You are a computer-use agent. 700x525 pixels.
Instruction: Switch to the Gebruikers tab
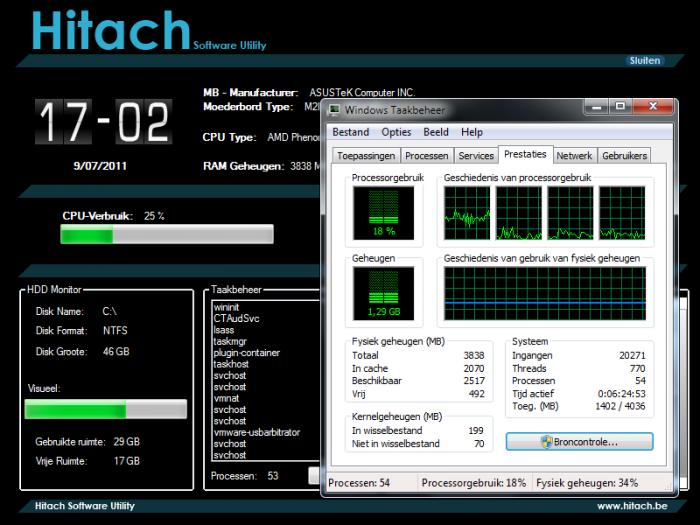click(x=624, y=156)
